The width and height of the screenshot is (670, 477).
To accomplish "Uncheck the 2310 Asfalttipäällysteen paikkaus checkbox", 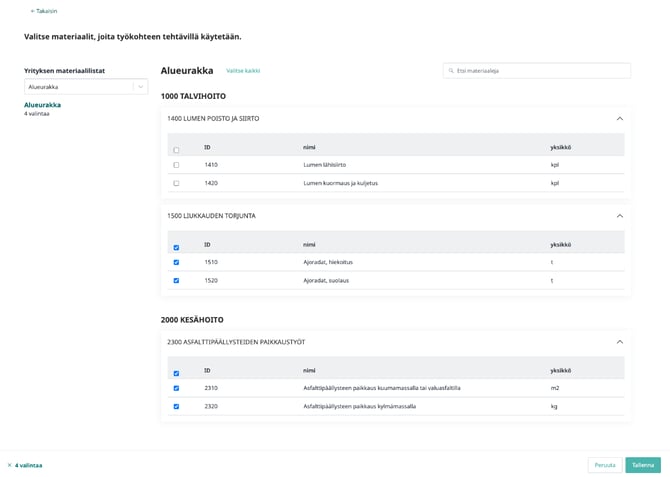I will [176, 388].
